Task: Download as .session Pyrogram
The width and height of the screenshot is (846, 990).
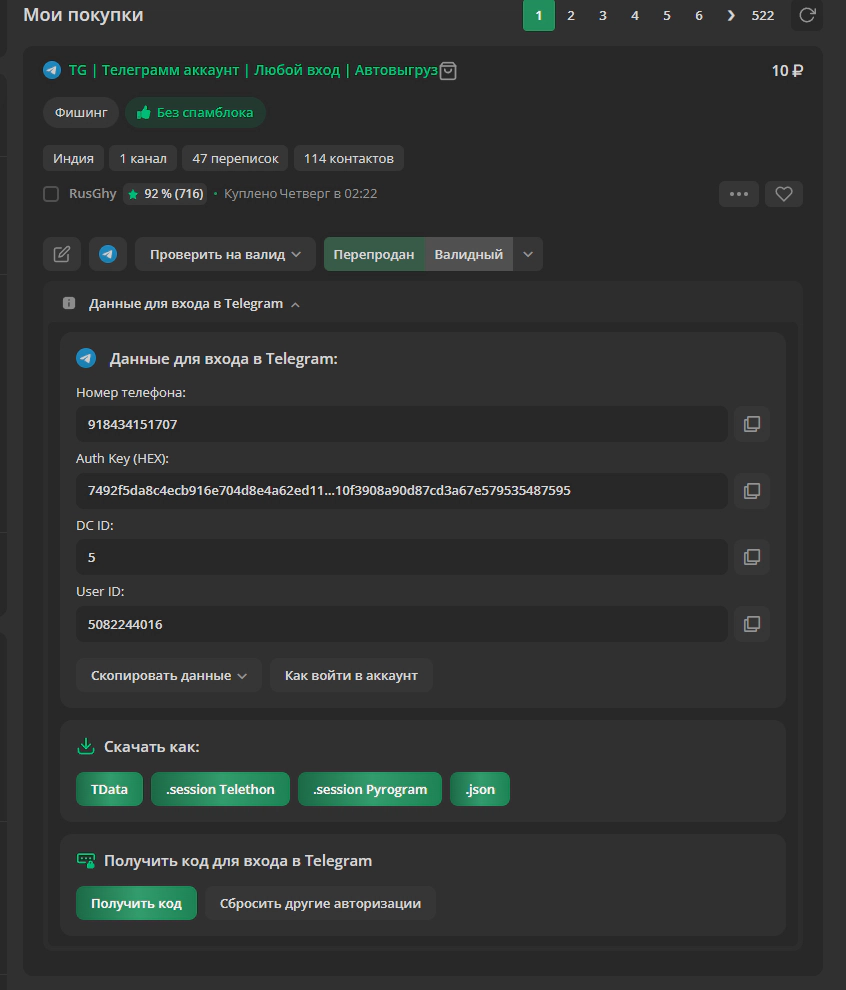Action: (x=370, y=789)
